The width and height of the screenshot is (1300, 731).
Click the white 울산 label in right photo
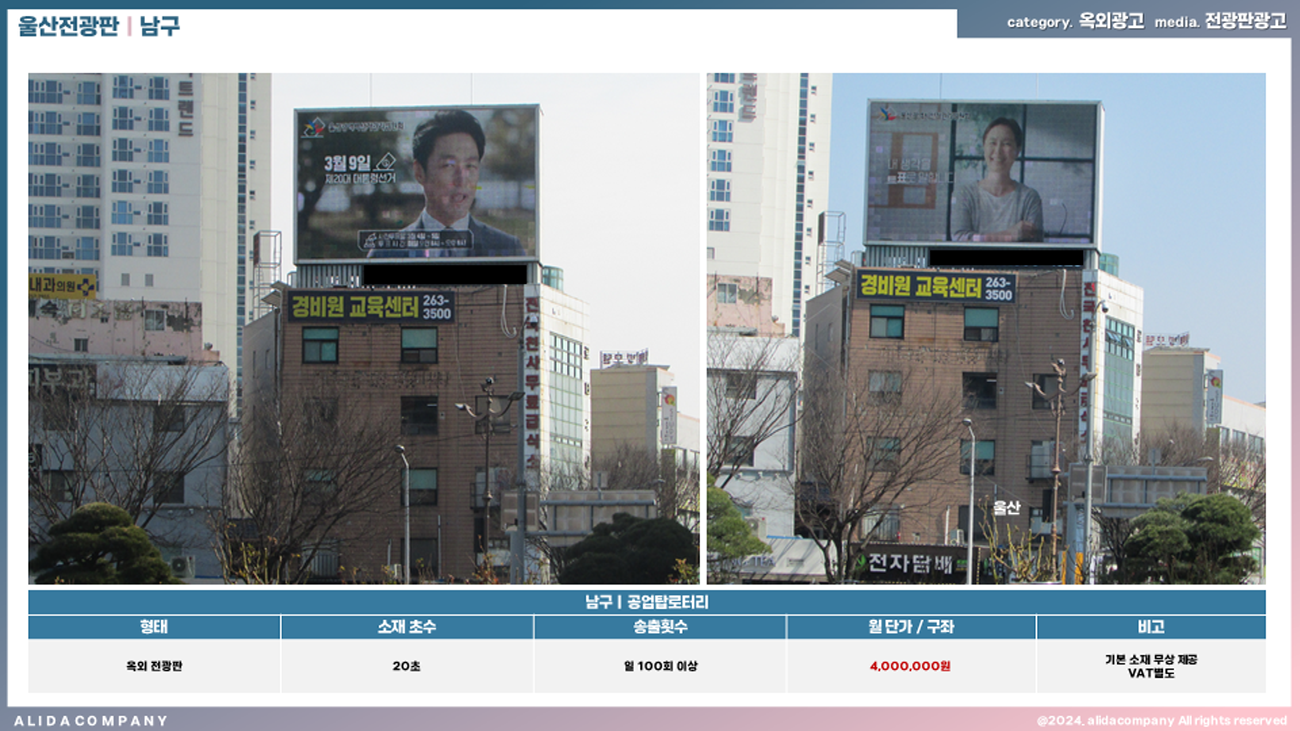point(1006,508)
